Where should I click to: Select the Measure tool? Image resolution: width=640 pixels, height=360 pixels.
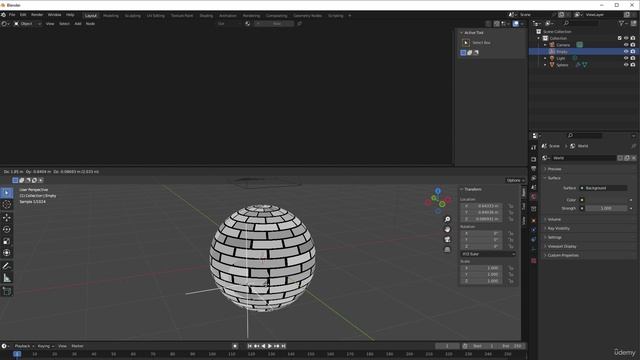coord(7,278)
